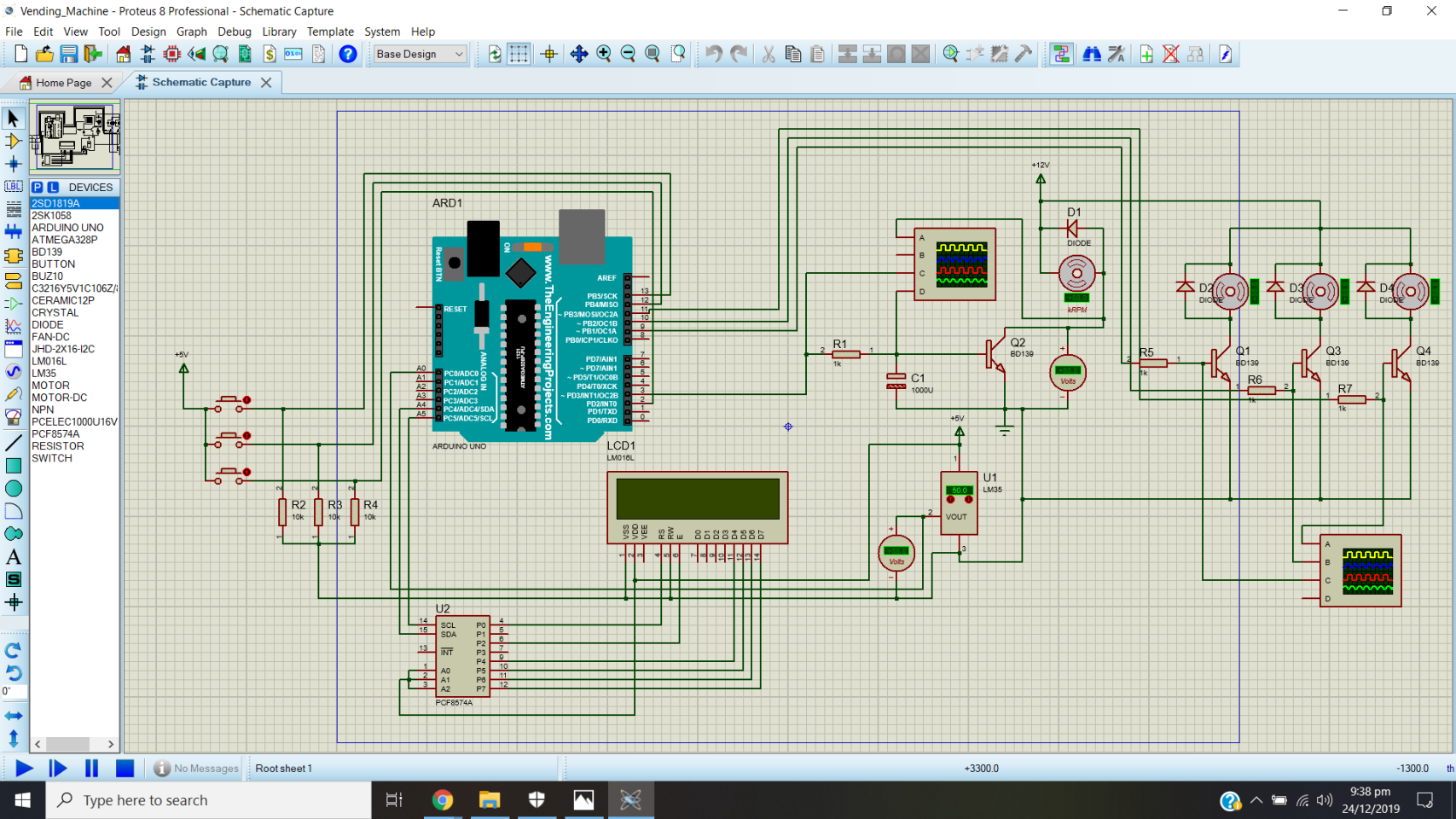Screen dimensions: 1456x819
Task: Open the Library menu
Action: point(279,32)
